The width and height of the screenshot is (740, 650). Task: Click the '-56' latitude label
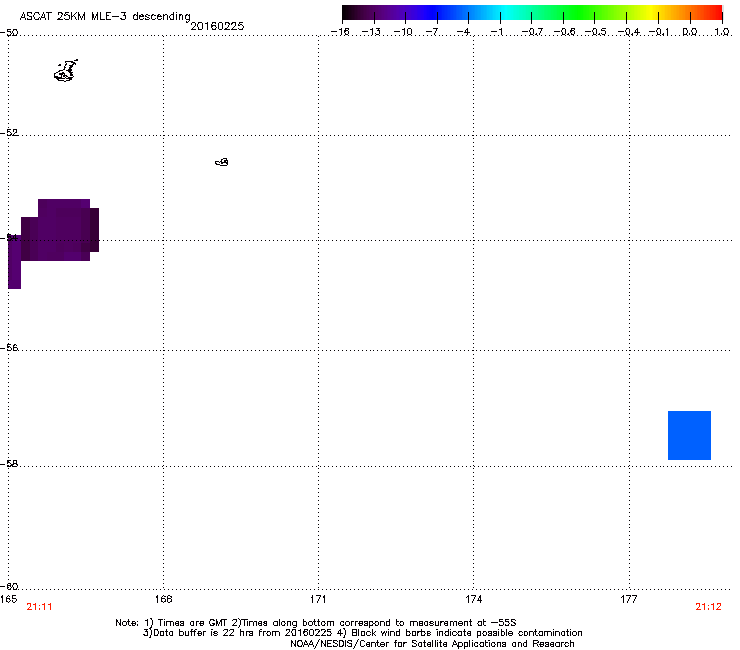pyautogui.click(x=9, y=347)
